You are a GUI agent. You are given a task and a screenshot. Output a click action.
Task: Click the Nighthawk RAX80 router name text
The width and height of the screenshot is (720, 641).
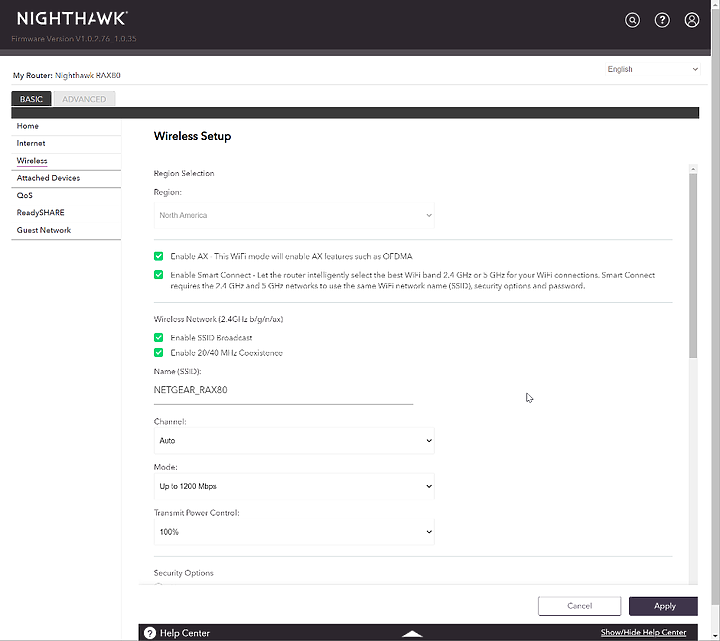click(x=88, y=75)
